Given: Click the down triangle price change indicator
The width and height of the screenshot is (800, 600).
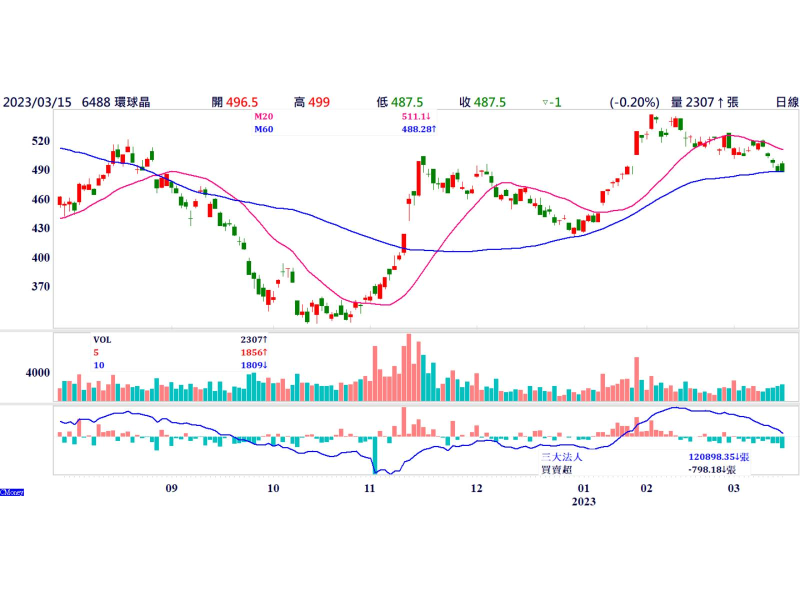Looking at the screenshot, I should (x=543, y=102).
